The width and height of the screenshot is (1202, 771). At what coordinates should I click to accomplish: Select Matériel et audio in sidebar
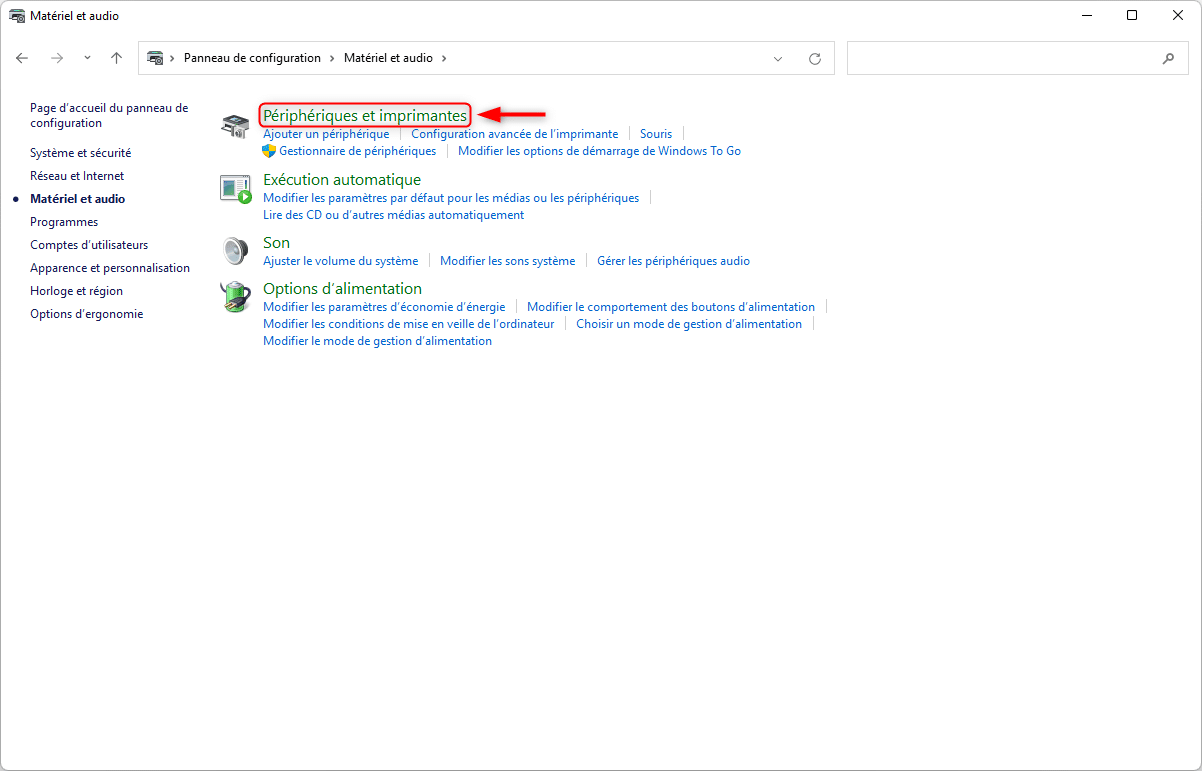coord(77,199)
